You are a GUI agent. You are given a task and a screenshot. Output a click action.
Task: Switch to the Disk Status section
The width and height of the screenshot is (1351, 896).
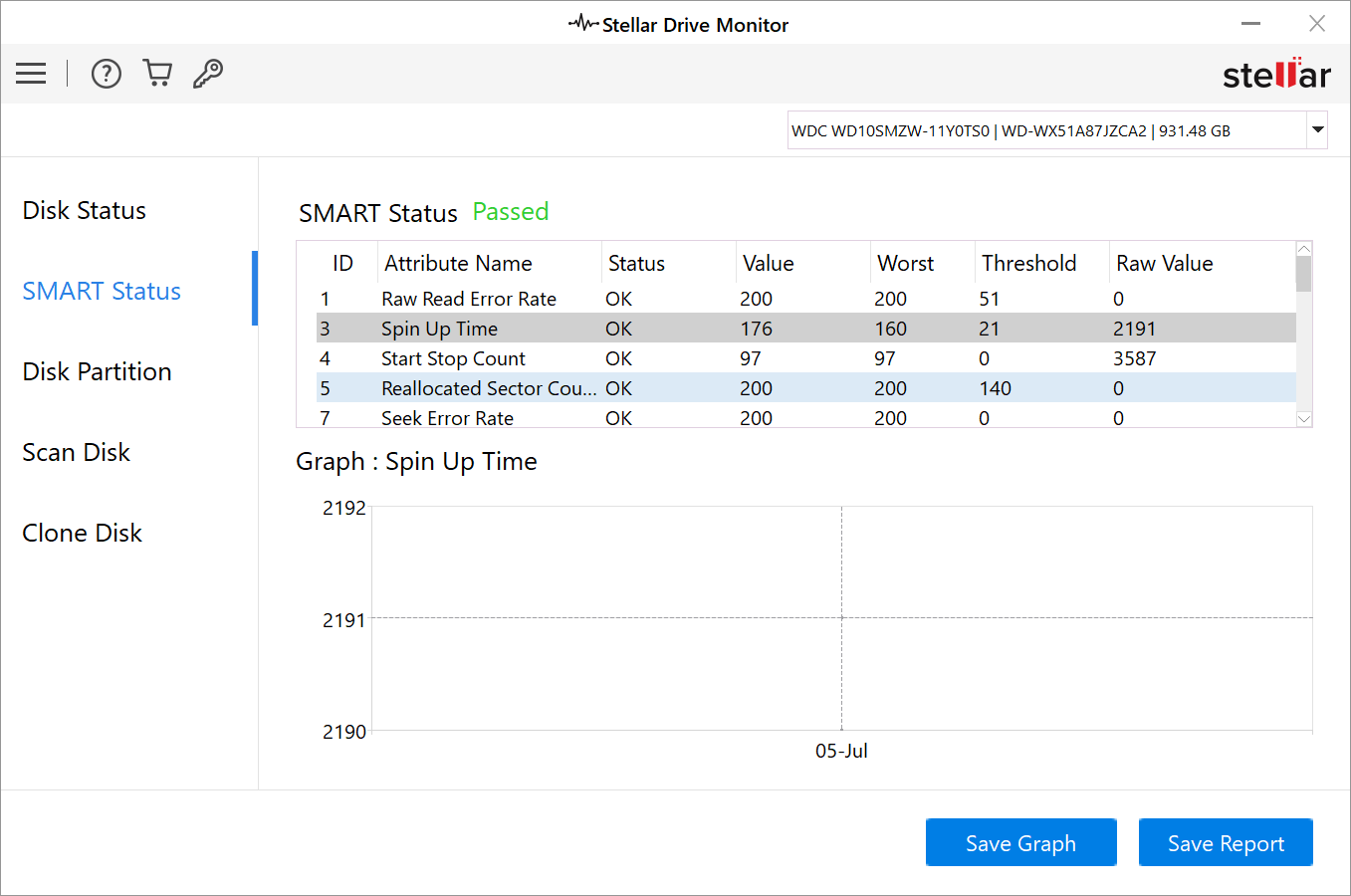click(x=84, y=210)
